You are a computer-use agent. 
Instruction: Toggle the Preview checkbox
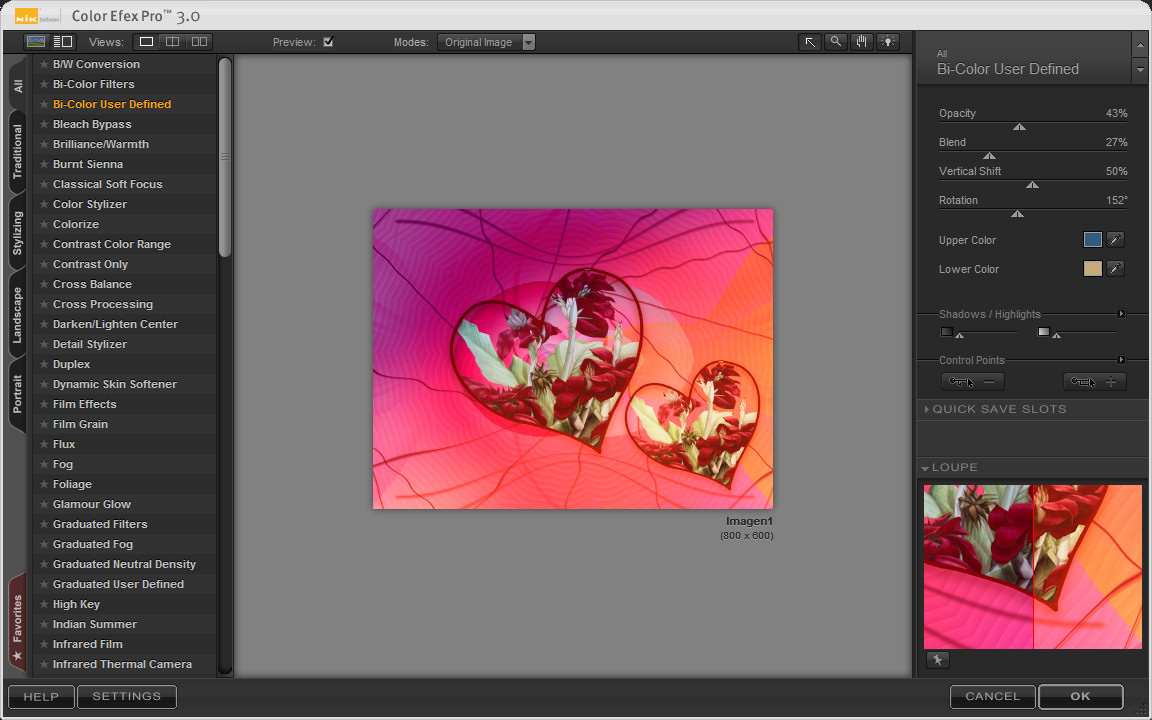pyautogui.click(x=328, y=42)
